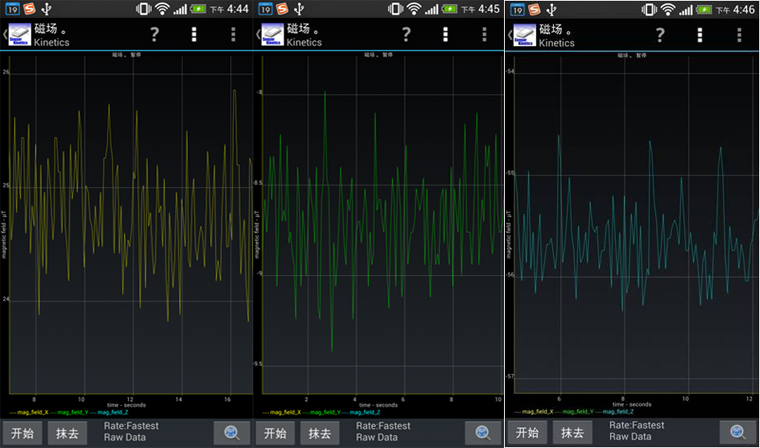The height and width of the screenshot is (448, 760).
Task: Tap the 4:46 clock in status bar
Action: point(743,10)
